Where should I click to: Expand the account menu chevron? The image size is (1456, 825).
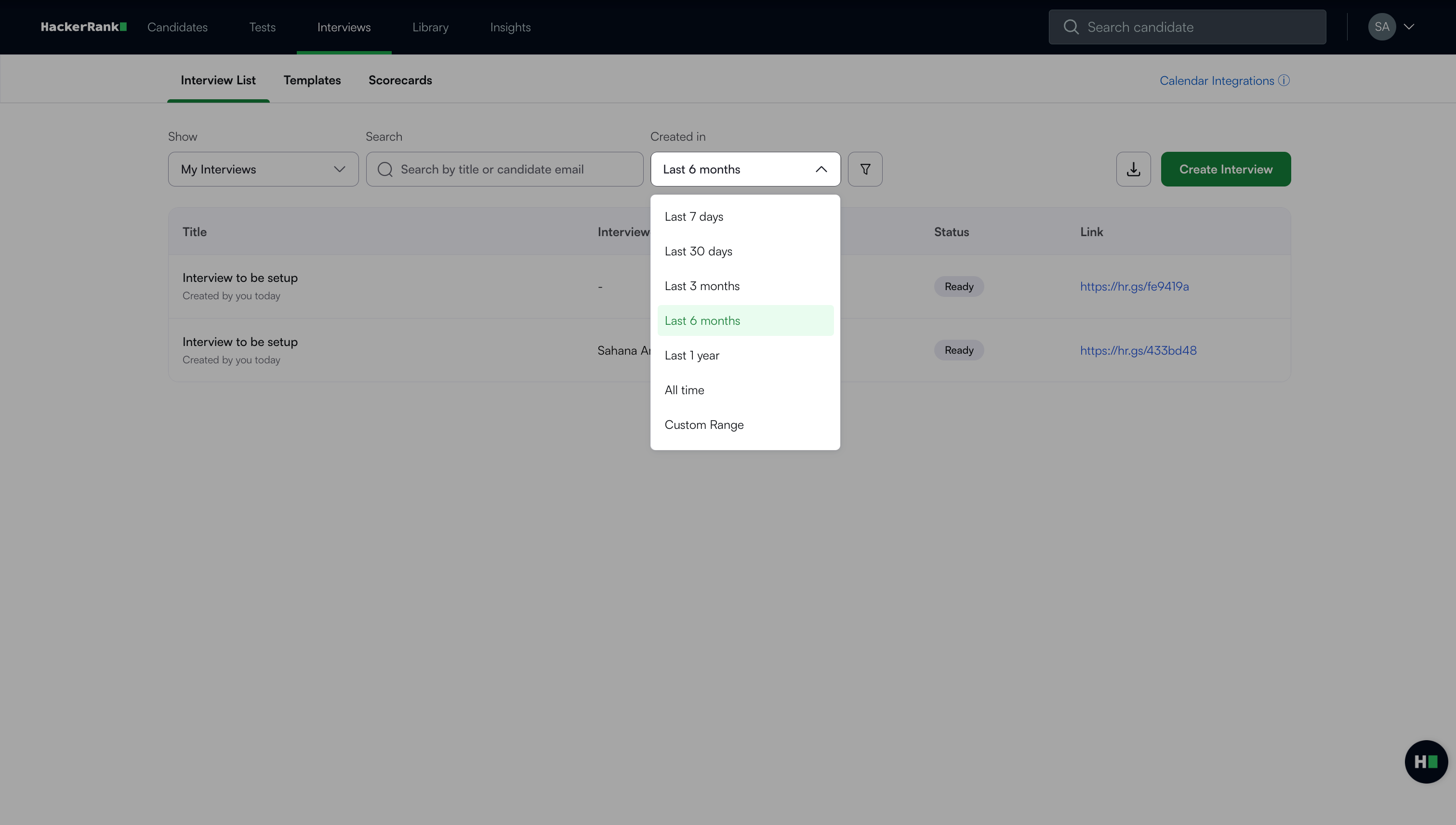(x=1409, y=27)
